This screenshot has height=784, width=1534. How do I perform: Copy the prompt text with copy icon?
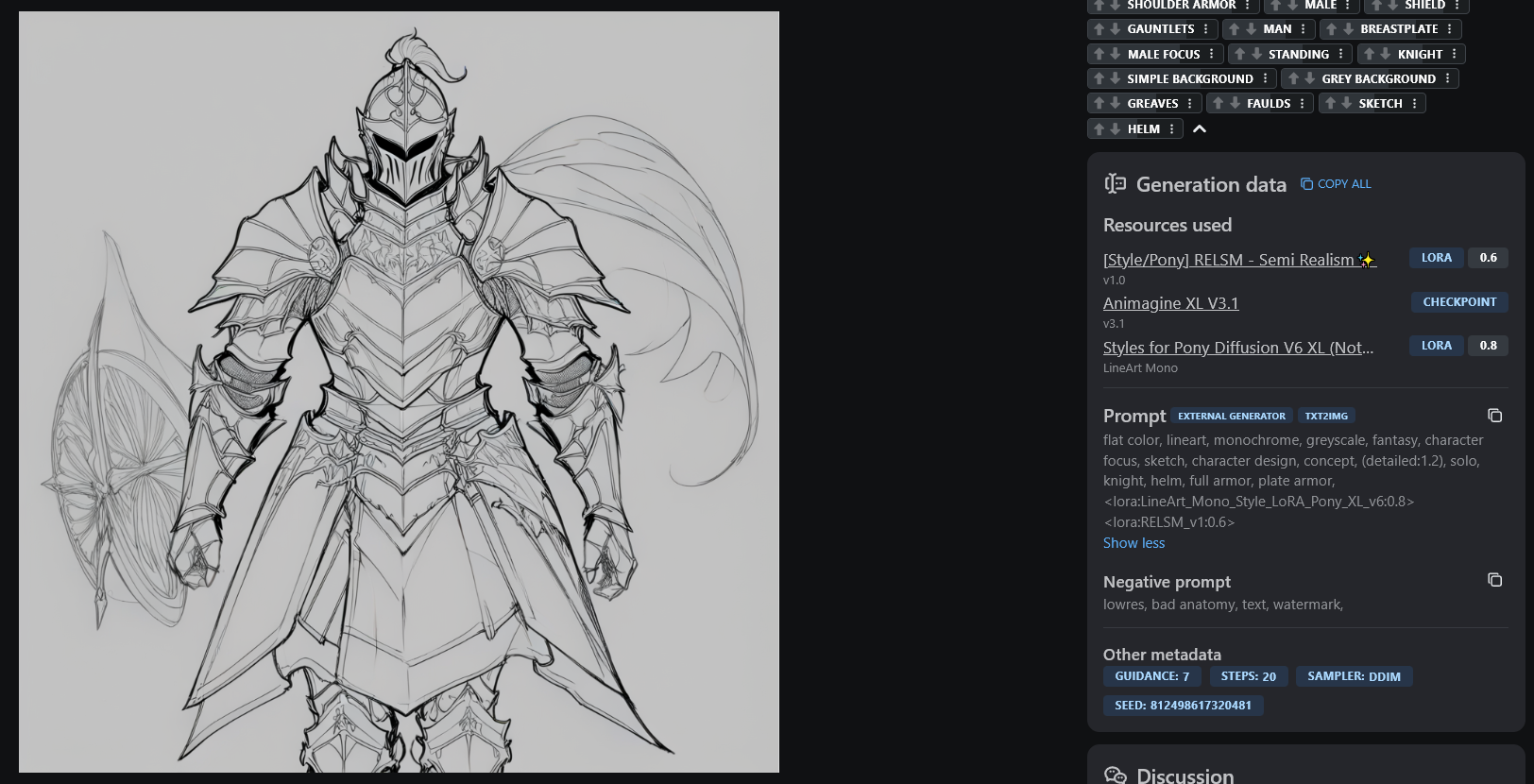pos(1494,416)
